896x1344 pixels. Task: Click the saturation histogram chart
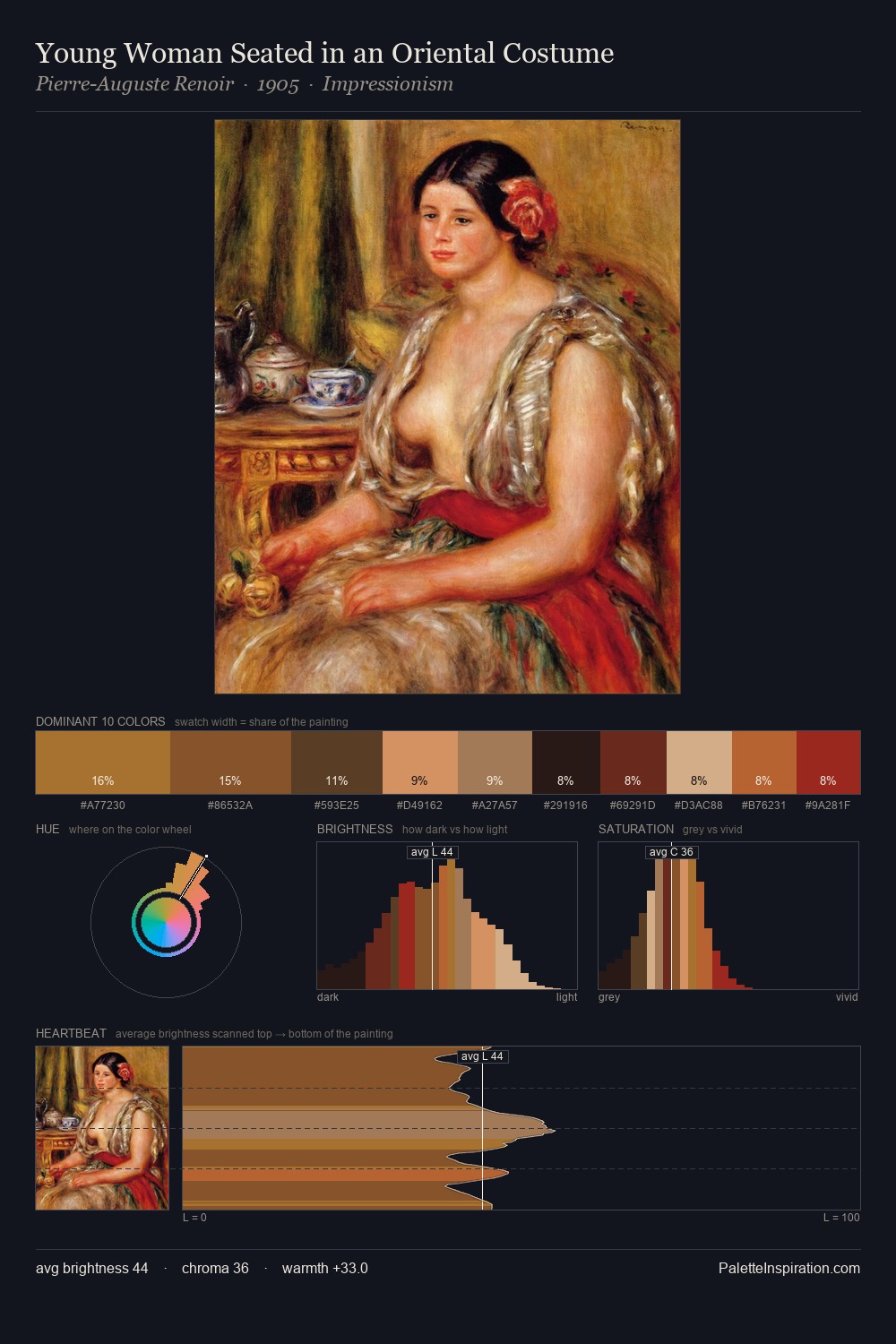(728, 916)
